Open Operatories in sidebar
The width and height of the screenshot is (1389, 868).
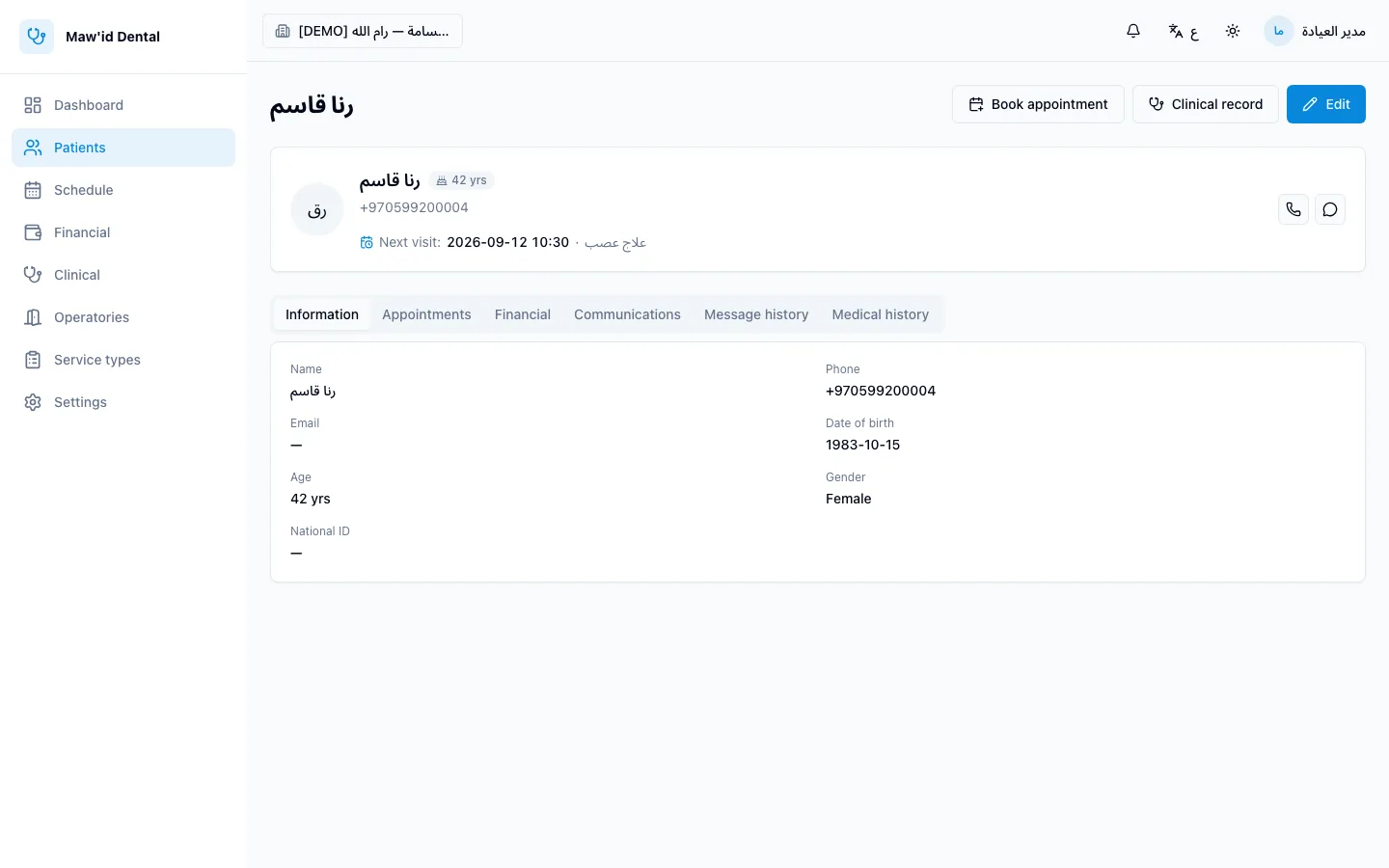coord(123,317)
